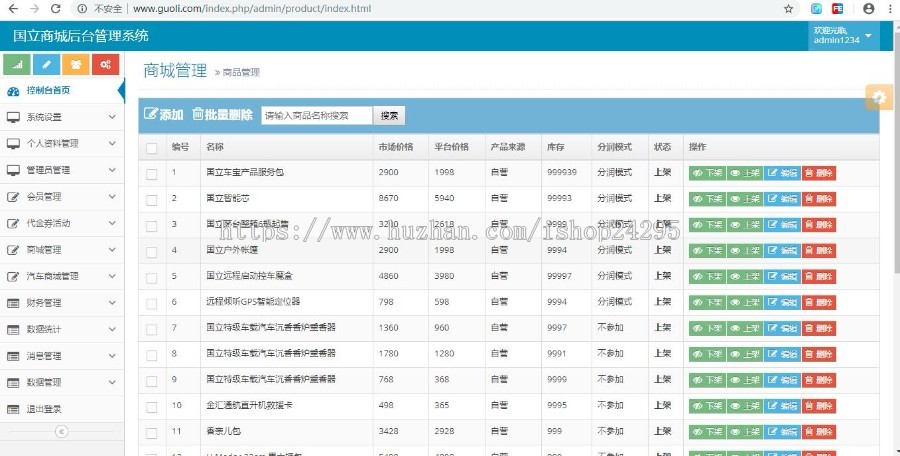Click 上架 for 国立智能芯

click(x=745, y=199)
